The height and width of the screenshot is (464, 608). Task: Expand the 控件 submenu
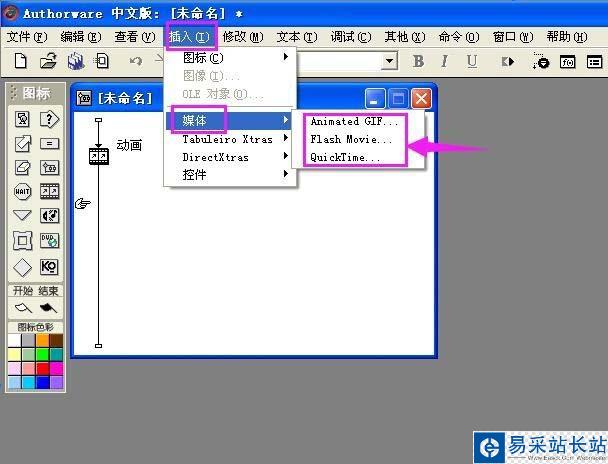pos(230,175)
